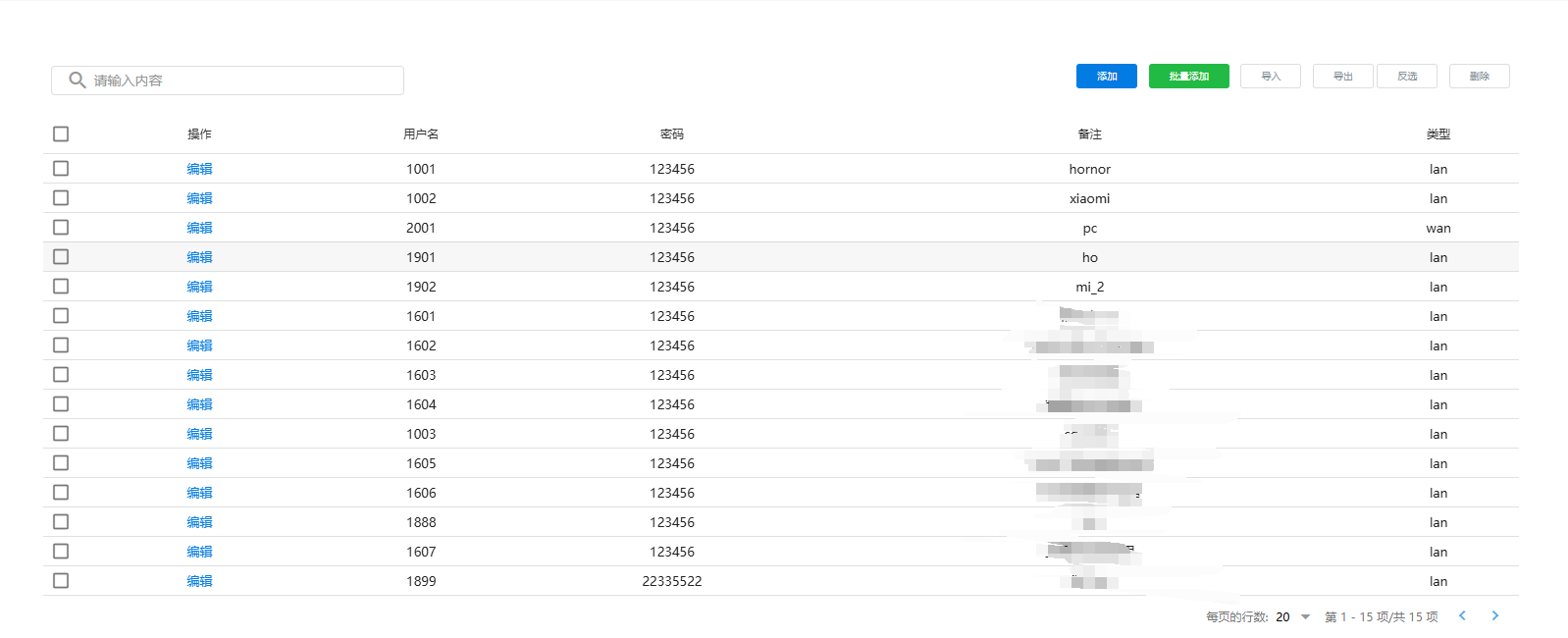Click 编辑 for user 1902
1568x638 pixels.
click(x=199, y=287)
